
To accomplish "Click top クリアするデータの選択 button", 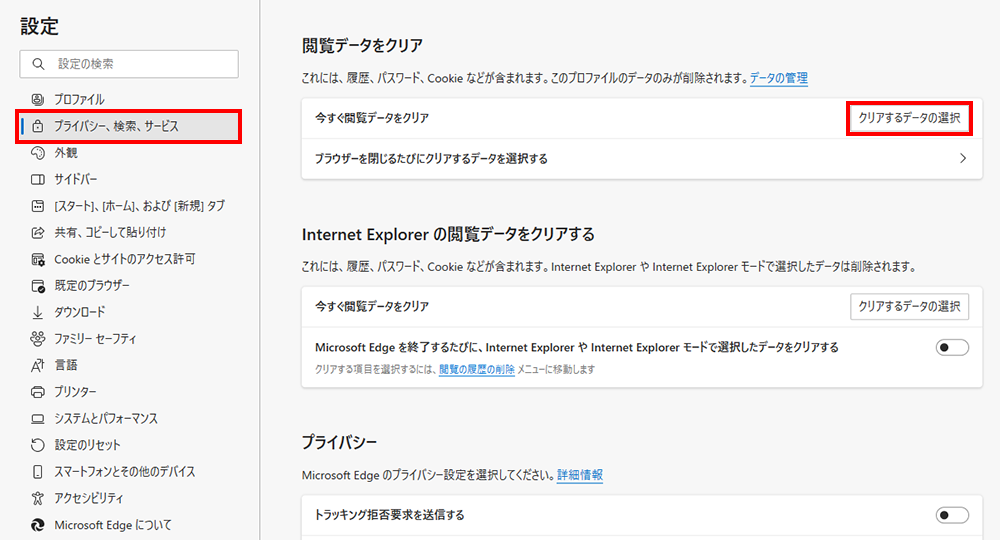I will tap(909, 118).
